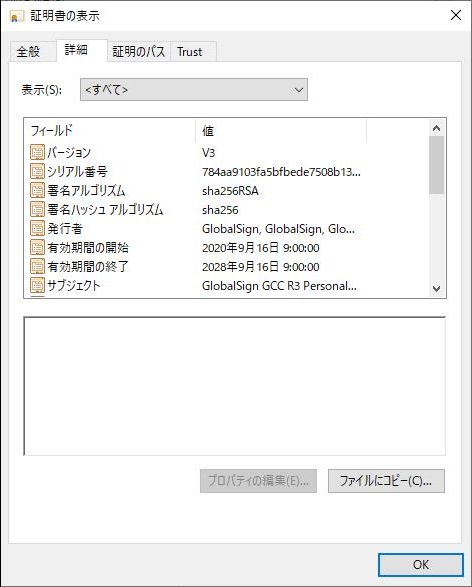Viewport: 472px width, 587px height.
Task: Click the value GlobalSign GCC R3 Personal...
Action: tap(279, 286)
